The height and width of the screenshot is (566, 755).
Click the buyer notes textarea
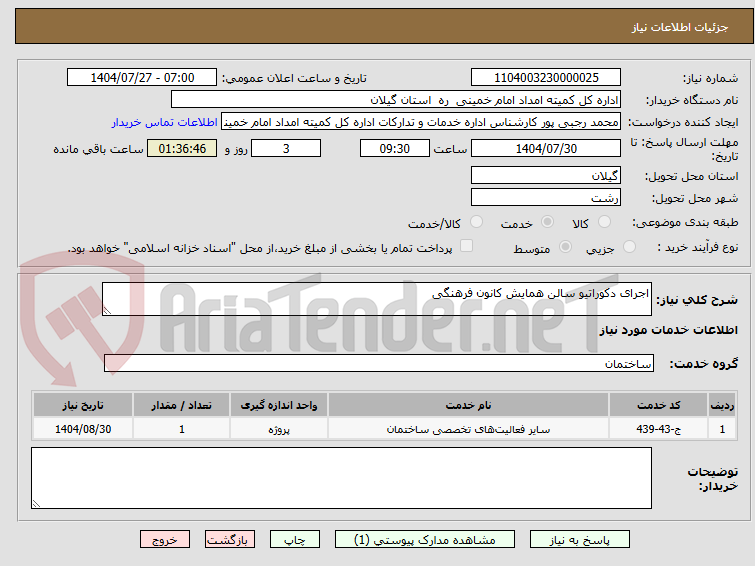[341, 478]
